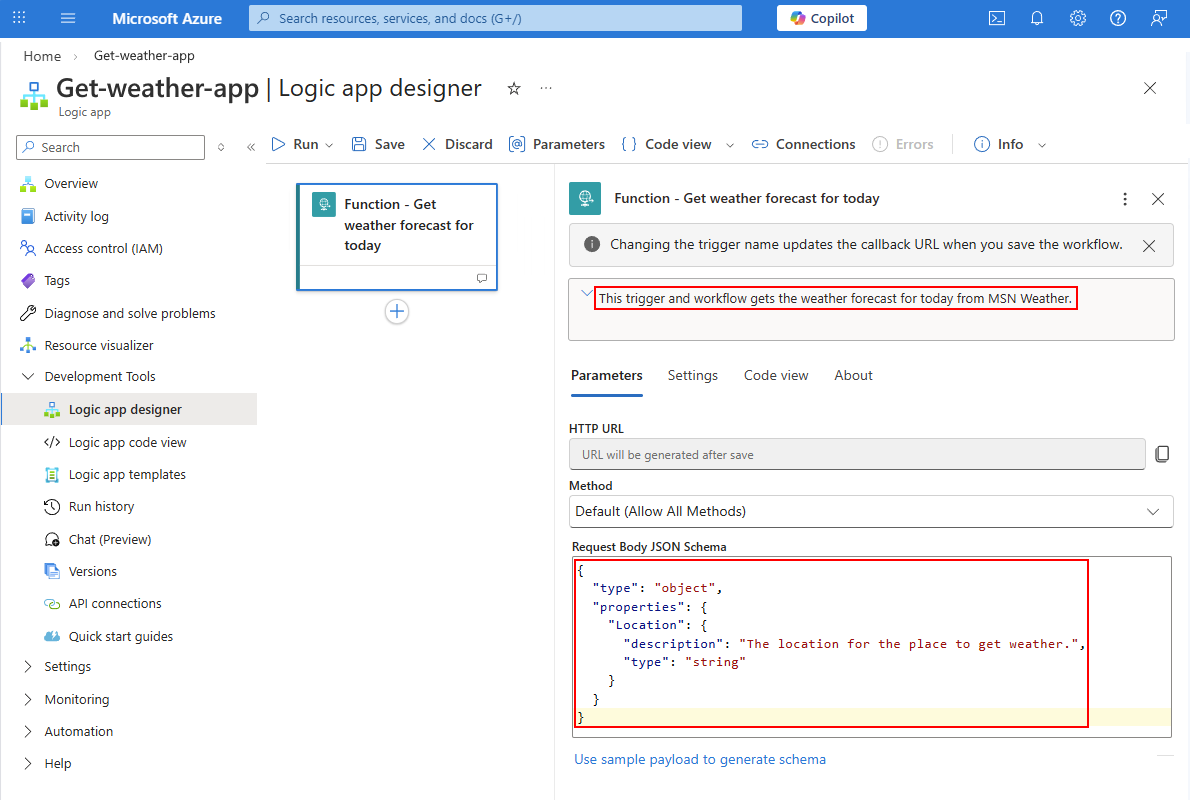Screen dimensions: 1190x800
Task: Open the Help question mark icon
Action: 1118,18
